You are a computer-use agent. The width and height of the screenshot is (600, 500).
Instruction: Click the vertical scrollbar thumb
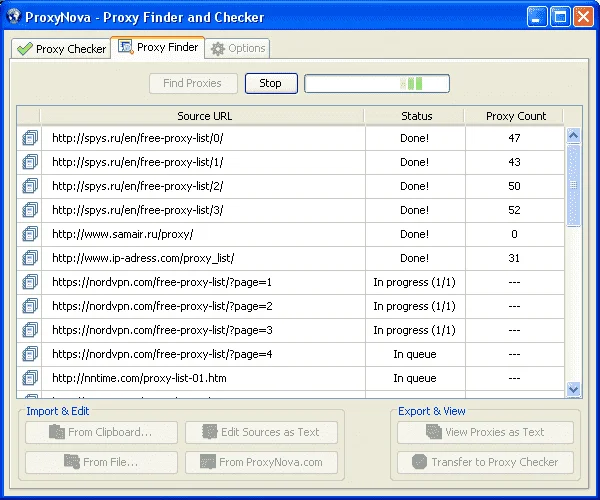573,186
